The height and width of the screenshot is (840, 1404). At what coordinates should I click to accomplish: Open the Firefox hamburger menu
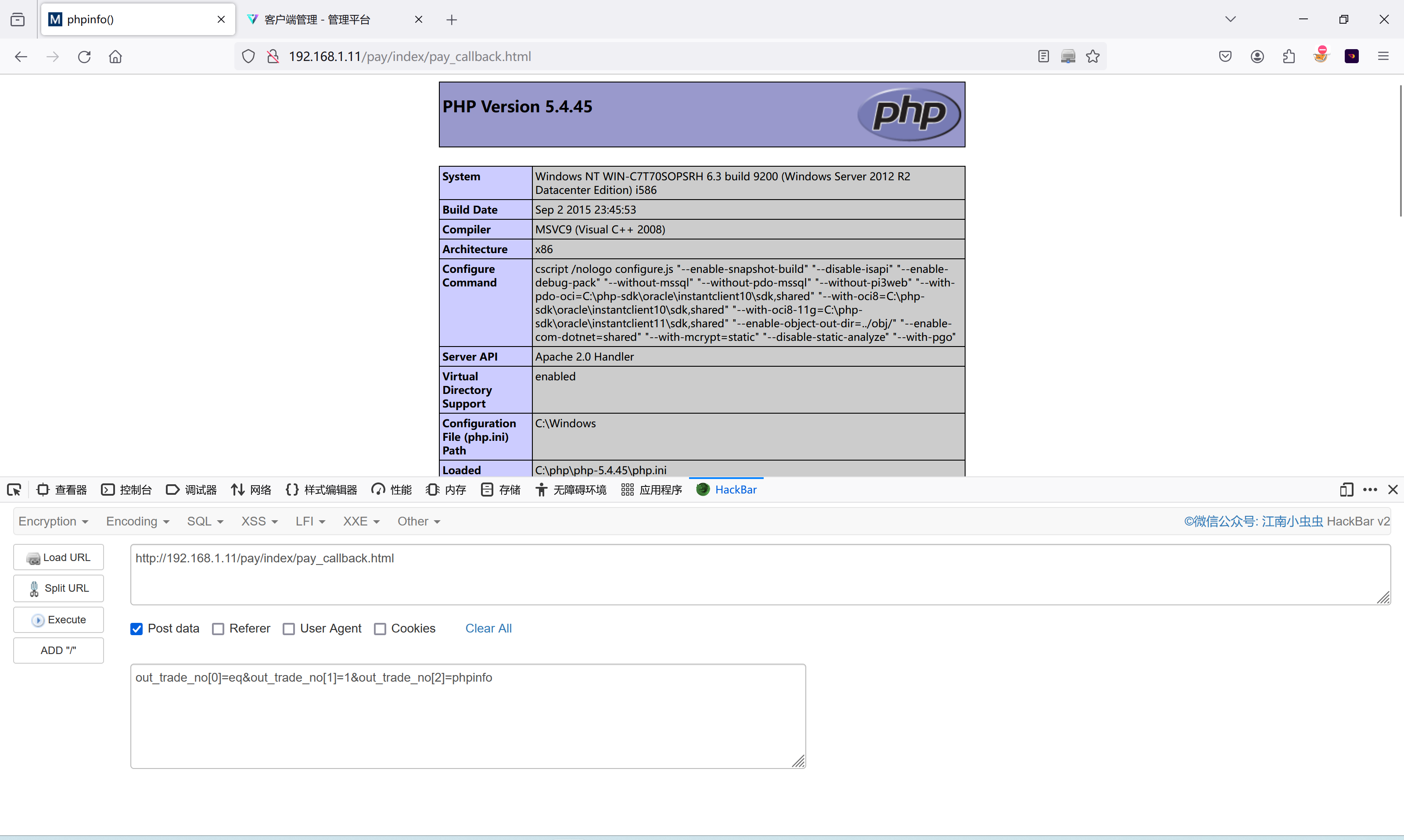pos(1383,57)
